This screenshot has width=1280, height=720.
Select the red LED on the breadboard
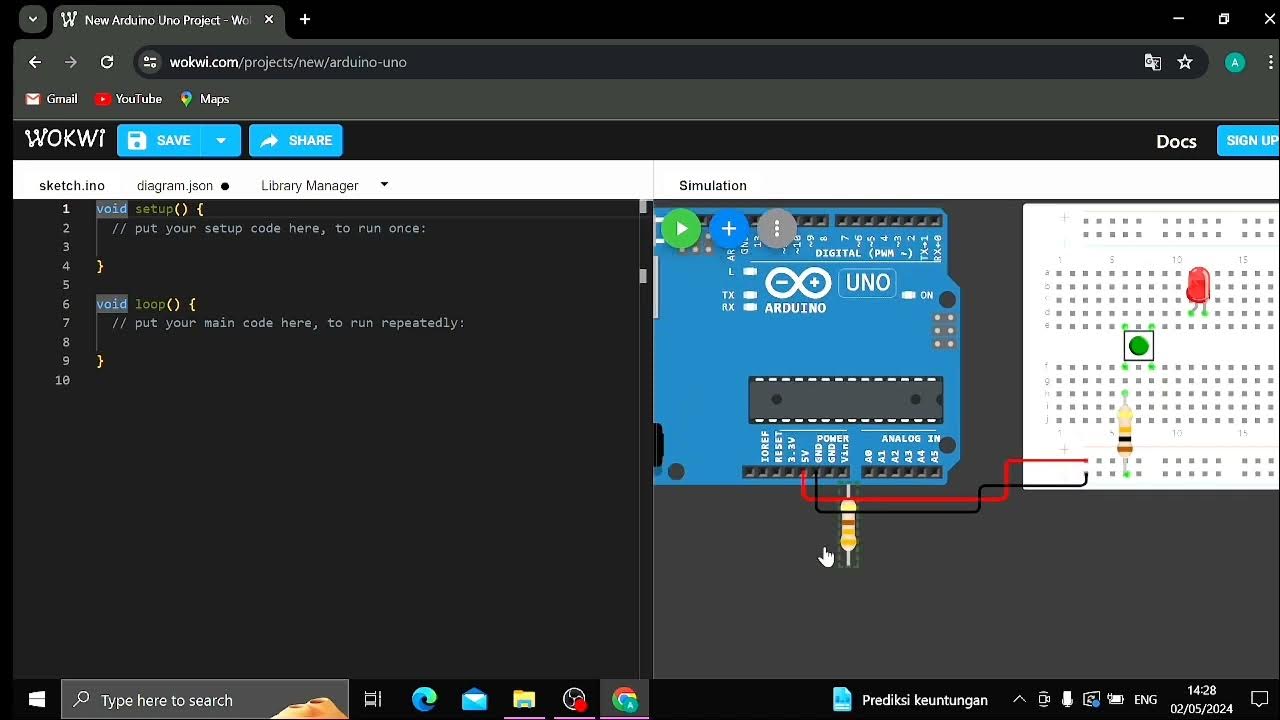click(x=1197, y=288)
